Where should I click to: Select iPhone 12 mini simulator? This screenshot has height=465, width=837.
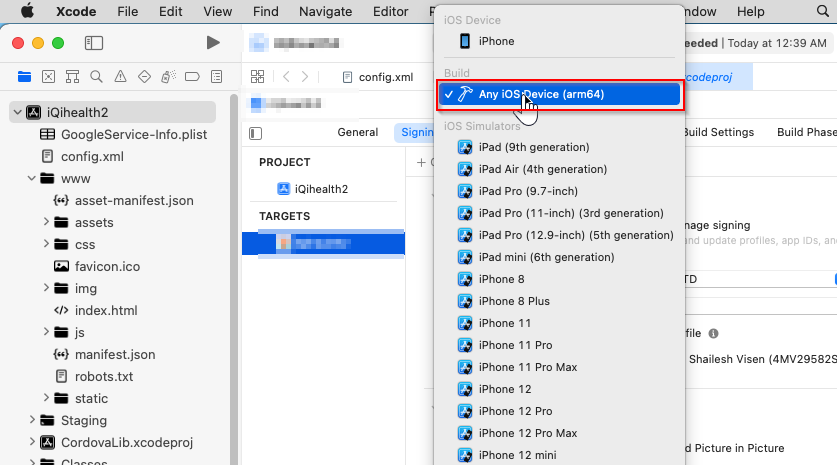tap(559, 455)
